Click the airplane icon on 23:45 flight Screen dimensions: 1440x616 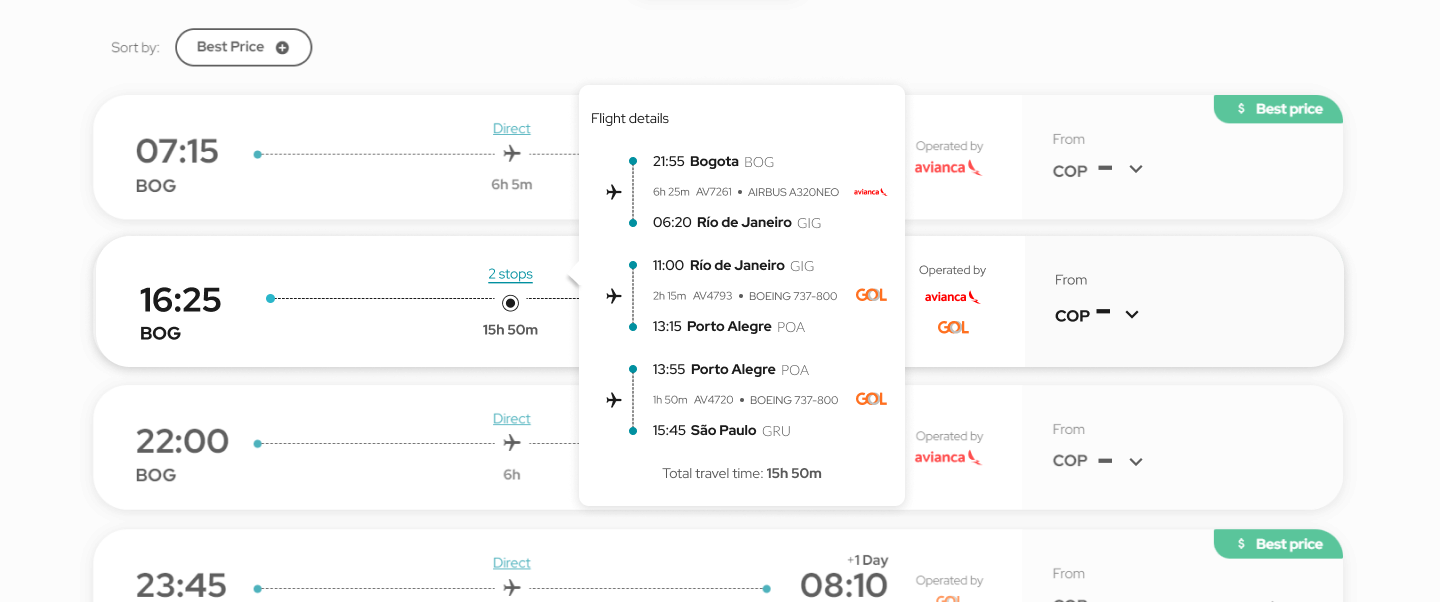pyautogui.click(x=512, y=588)
